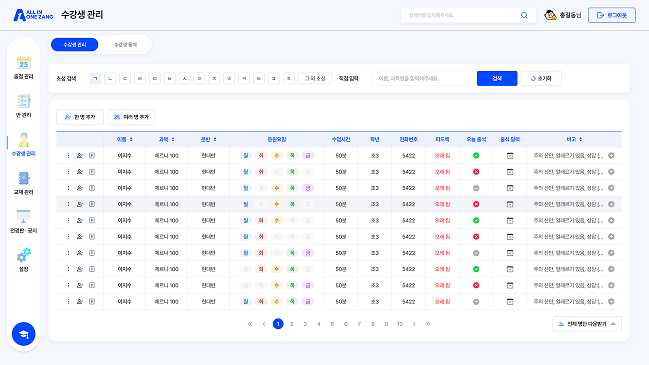Click plus icon at end of last row
The height and width of the screenshot is (365, 649).
point(611,301)
